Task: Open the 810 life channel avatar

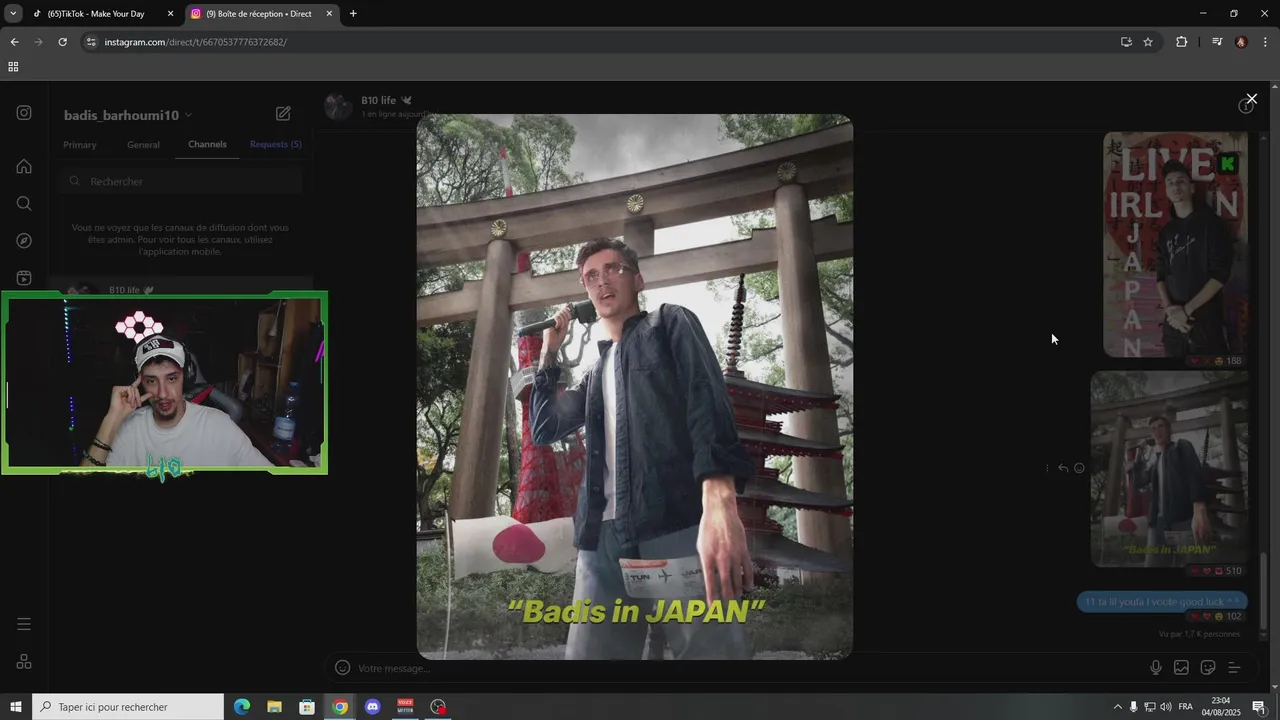Action: [338, 107]
